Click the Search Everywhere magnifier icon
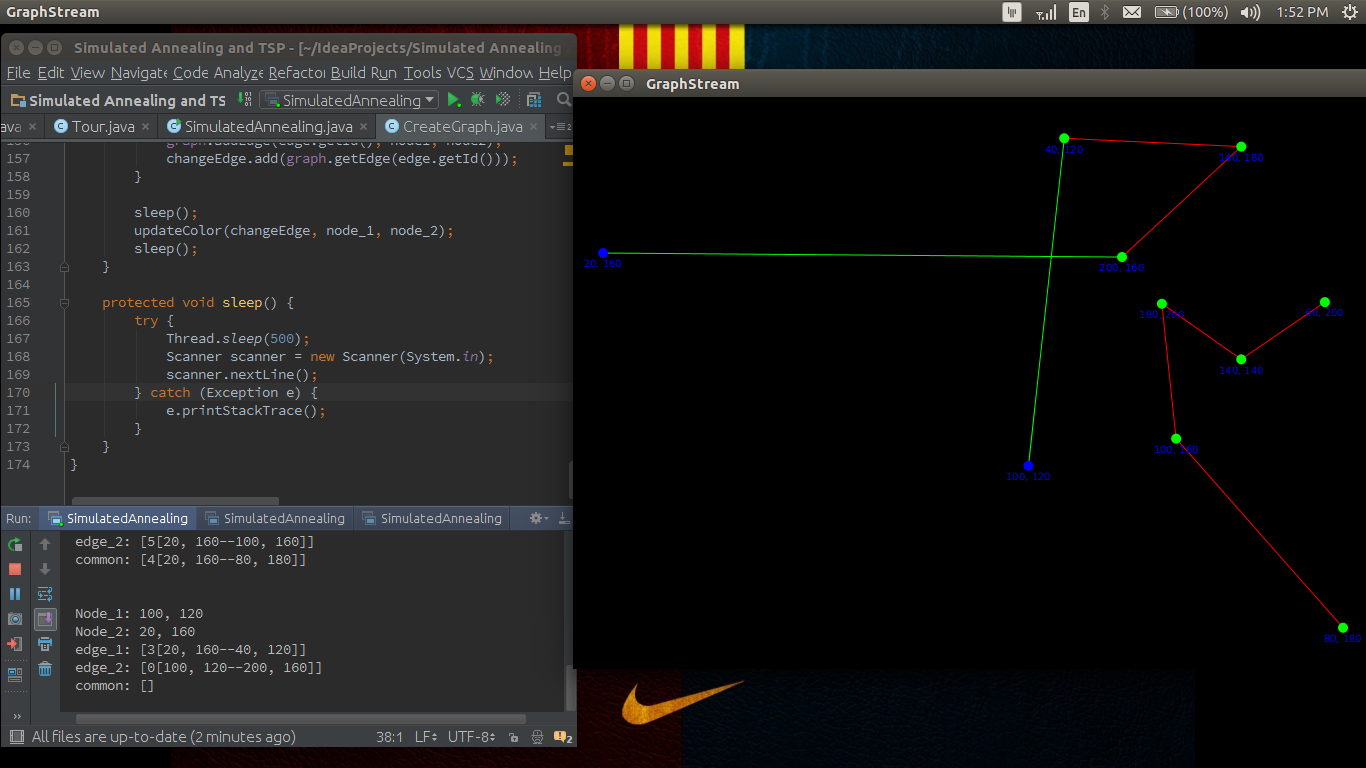1366x768 pixels. [x=563, y=100]
